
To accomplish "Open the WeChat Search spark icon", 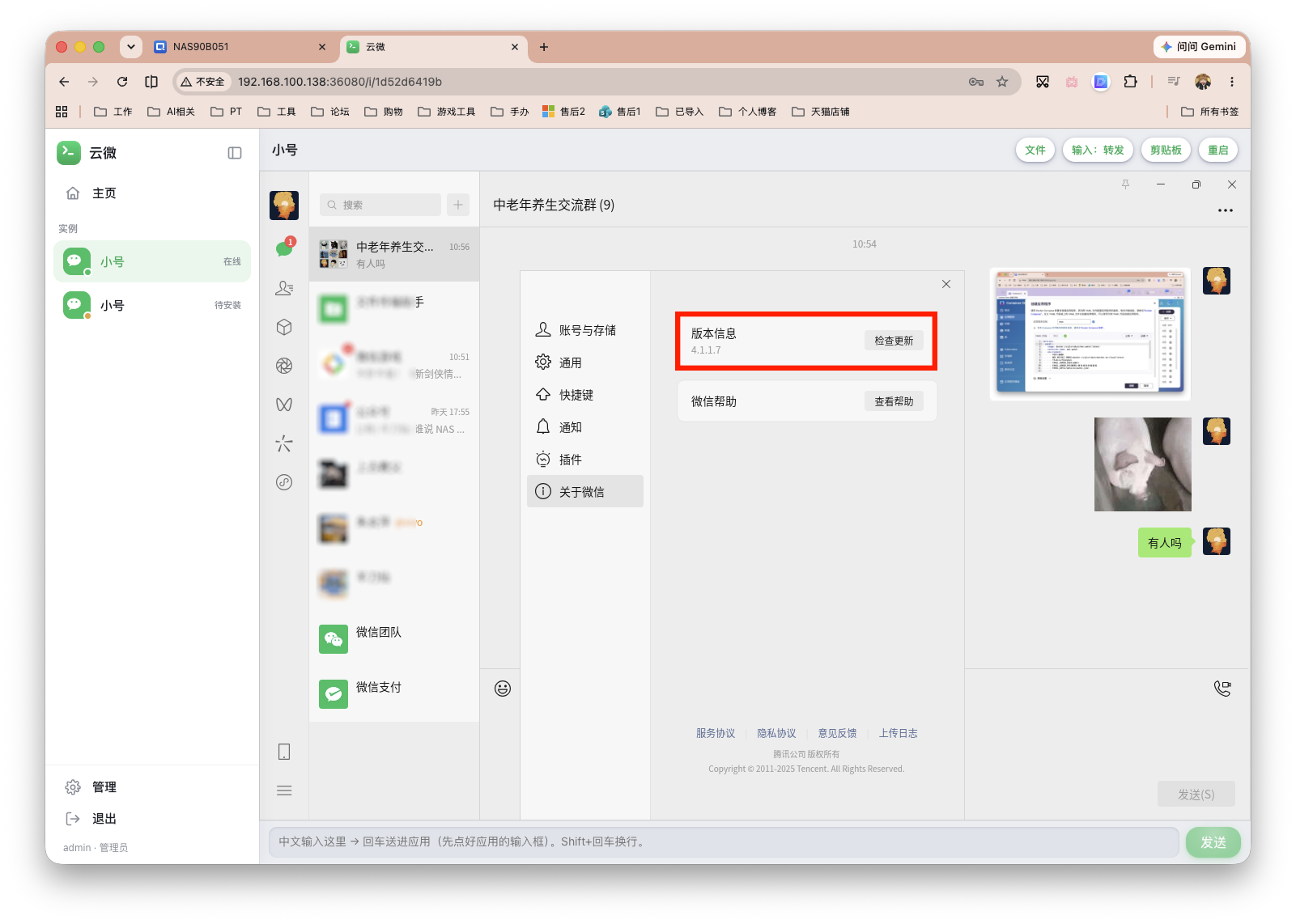I will [284, 443].
